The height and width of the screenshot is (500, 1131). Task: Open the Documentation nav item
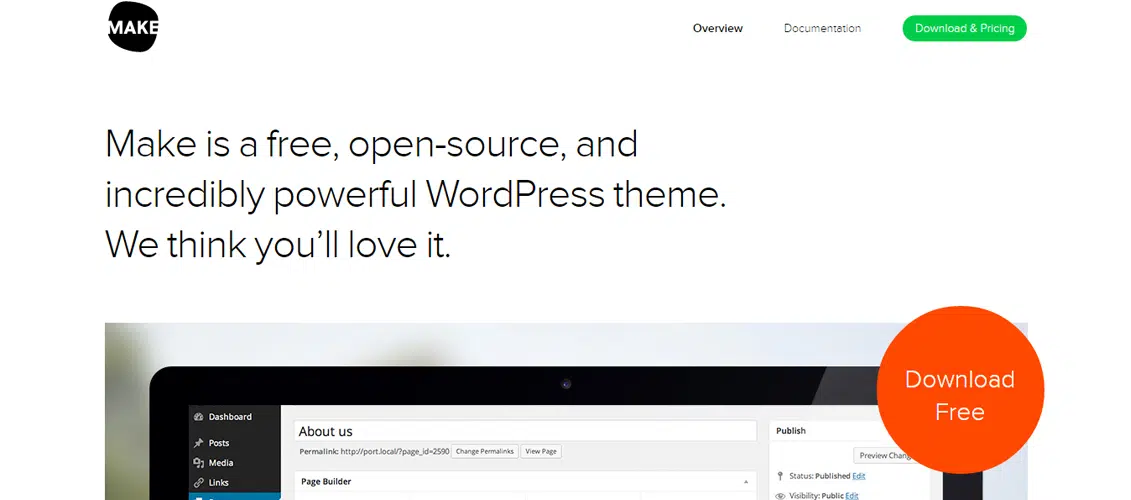click(822, 28)
